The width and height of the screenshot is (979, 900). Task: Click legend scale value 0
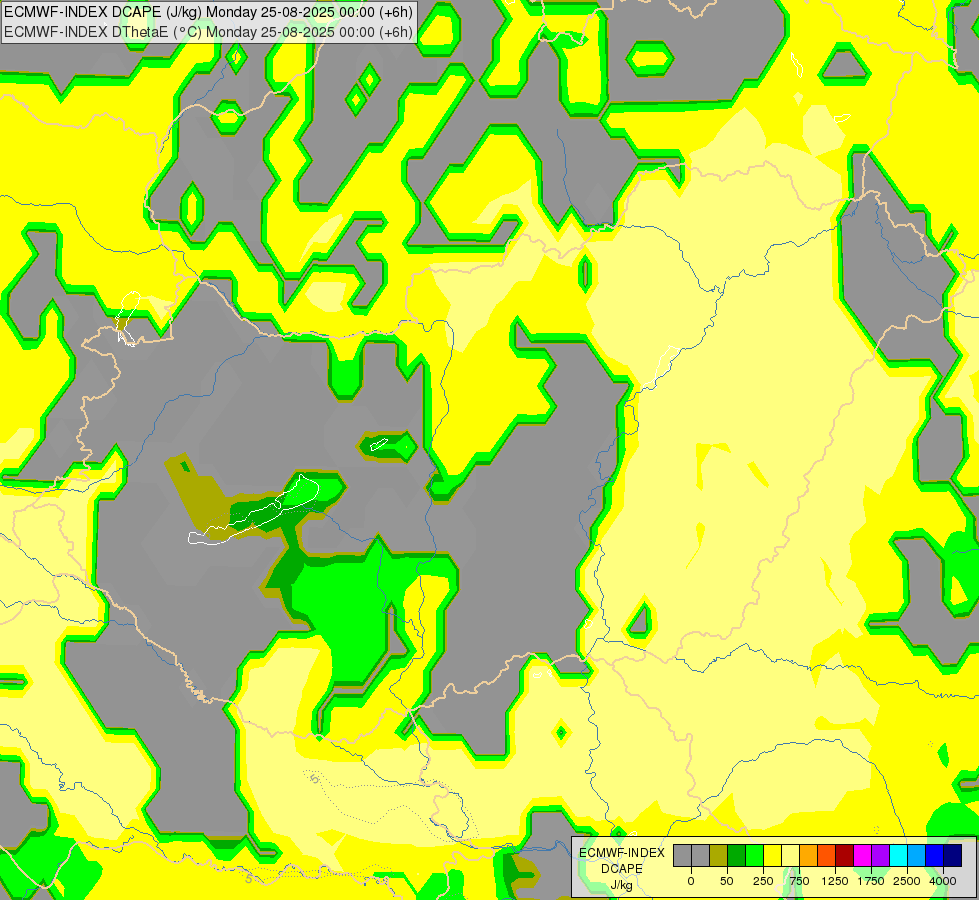[x=691, y=881]
